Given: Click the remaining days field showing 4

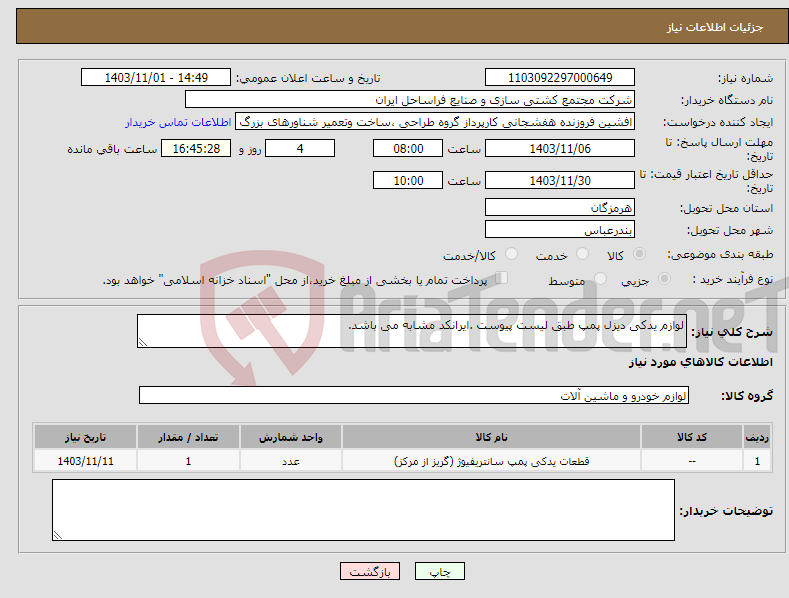Looking at the screenshot, I should tap(300, 148).
